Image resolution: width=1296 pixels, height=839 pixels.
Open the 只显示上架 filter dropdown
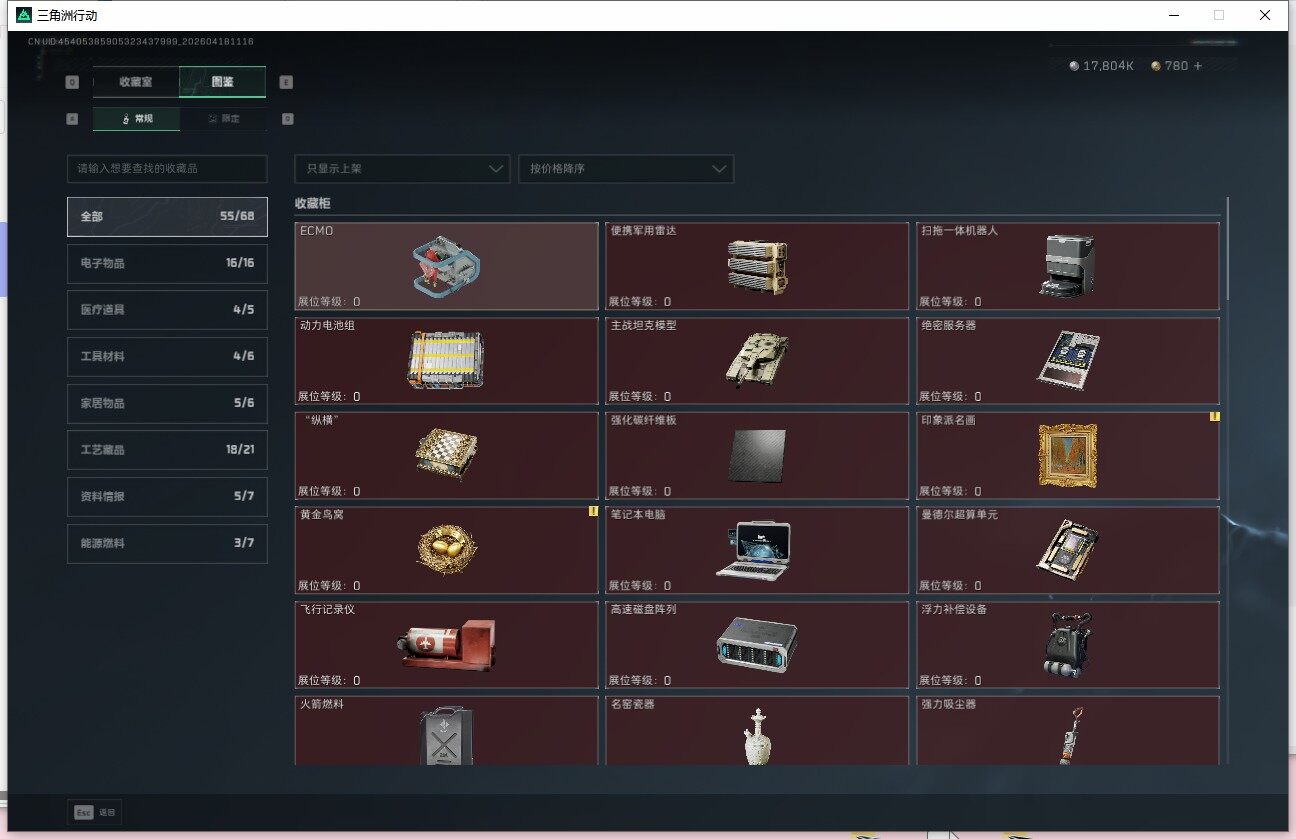click(x=402, y=169)
